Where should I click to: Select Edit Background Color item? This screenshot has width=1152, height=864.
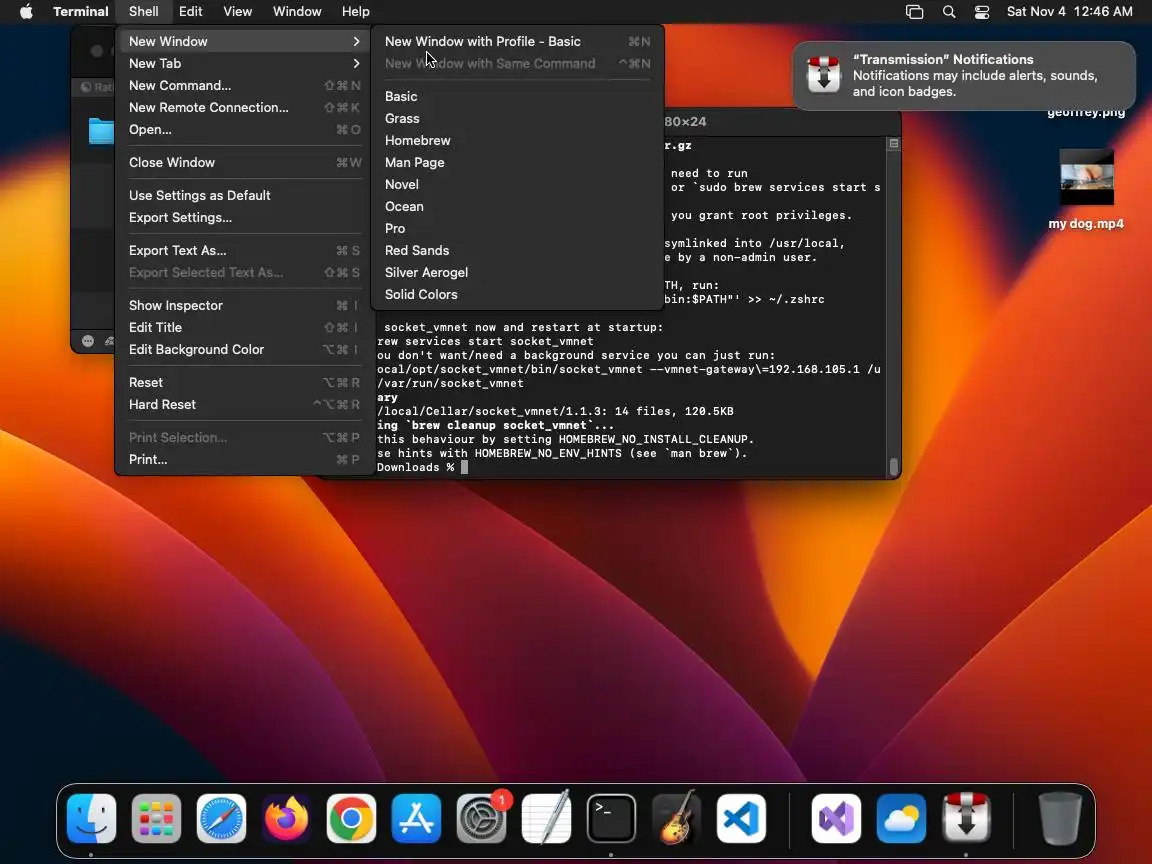click(x=245, y=350)
